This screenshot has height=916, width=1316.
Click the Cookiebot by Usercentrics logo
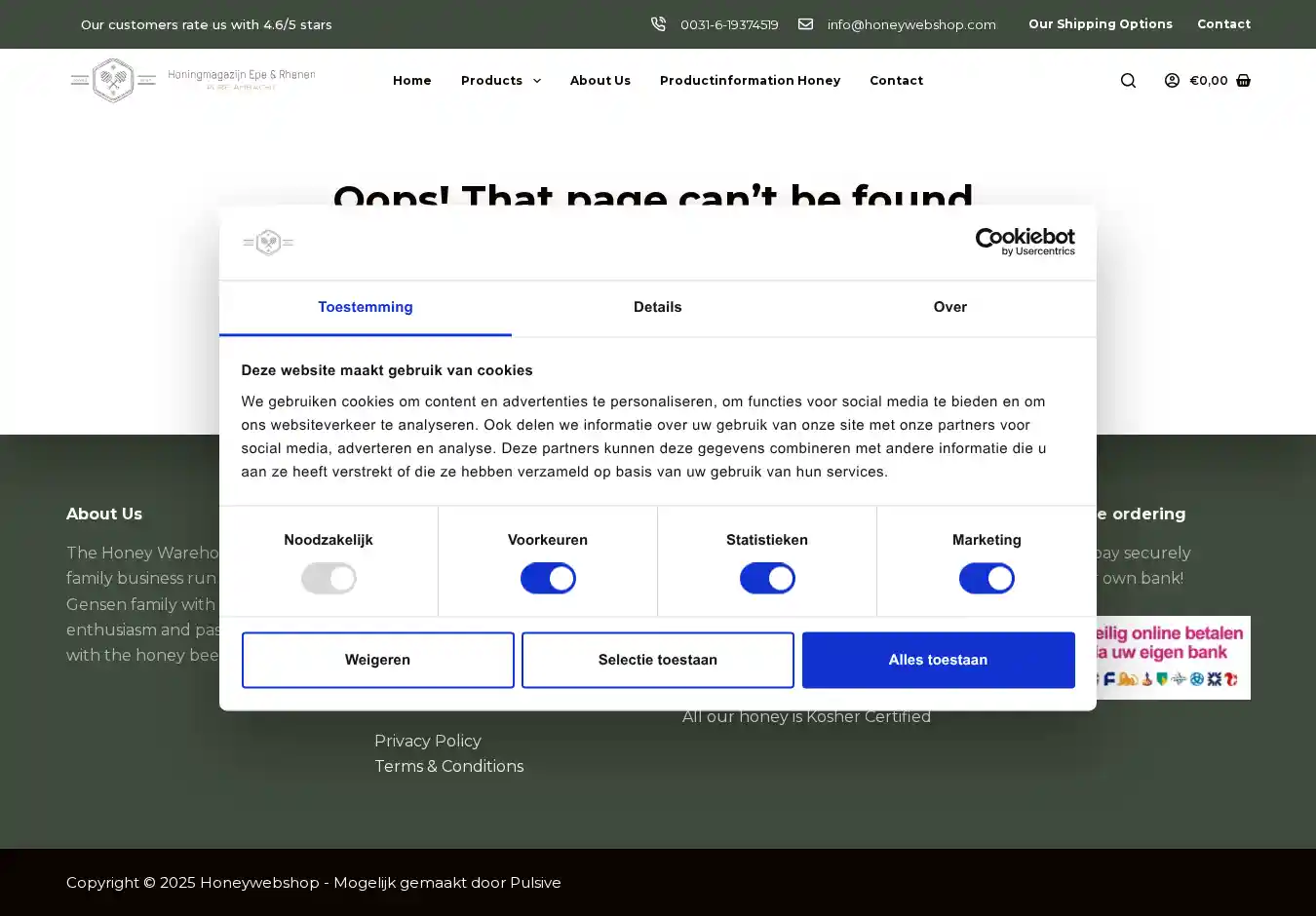[1025, 242]
